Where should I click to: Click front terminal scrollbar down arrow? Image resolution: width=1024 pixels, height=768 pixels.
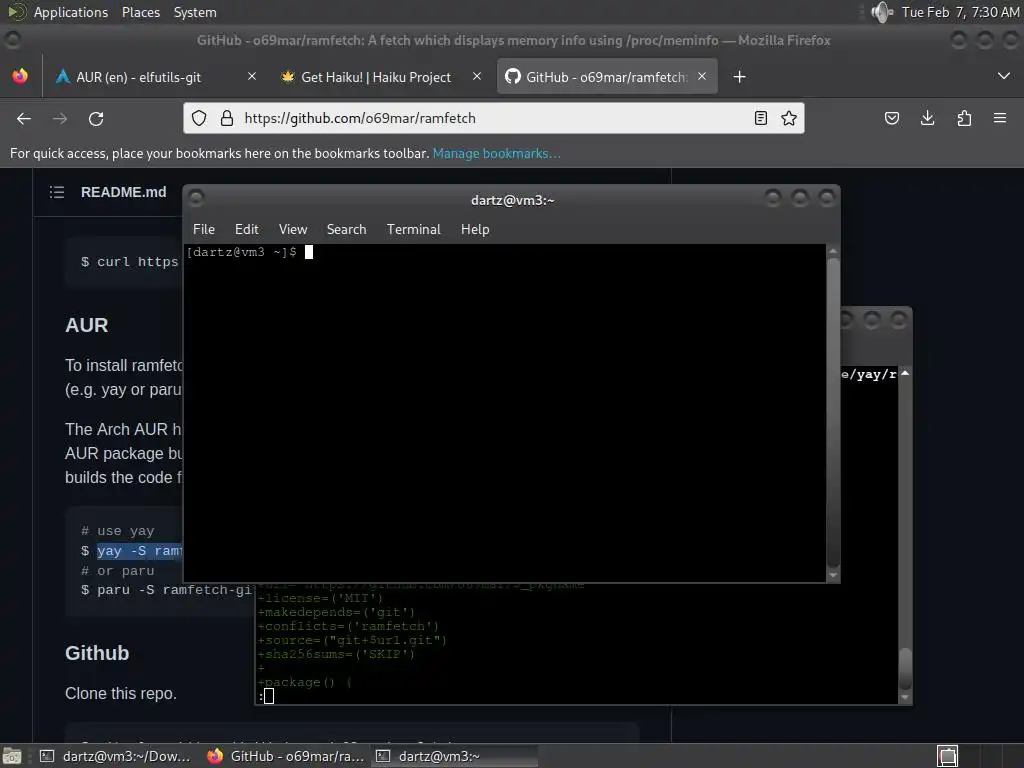833,575
